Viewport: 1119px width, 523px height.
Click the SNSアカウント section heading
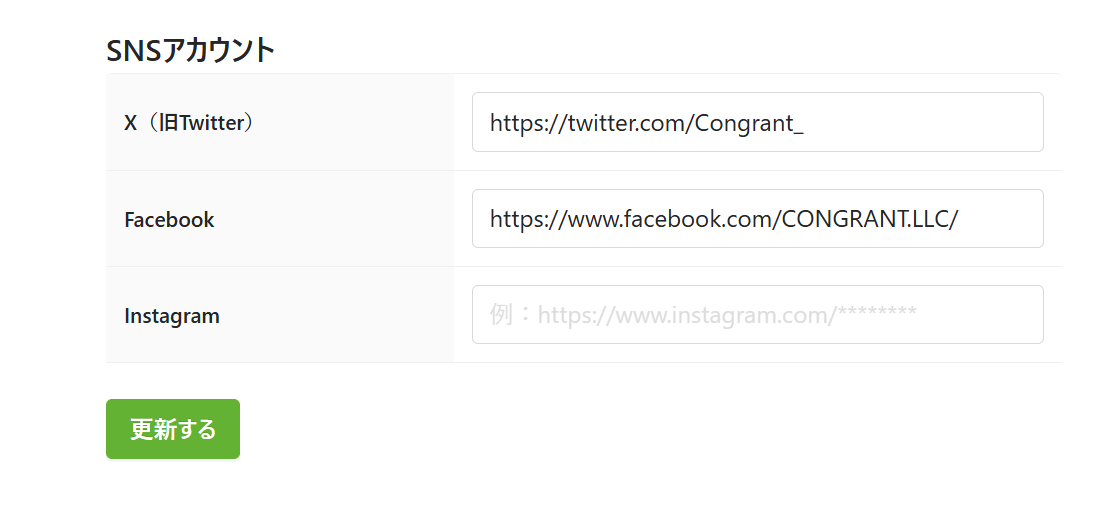click(190, 50)
